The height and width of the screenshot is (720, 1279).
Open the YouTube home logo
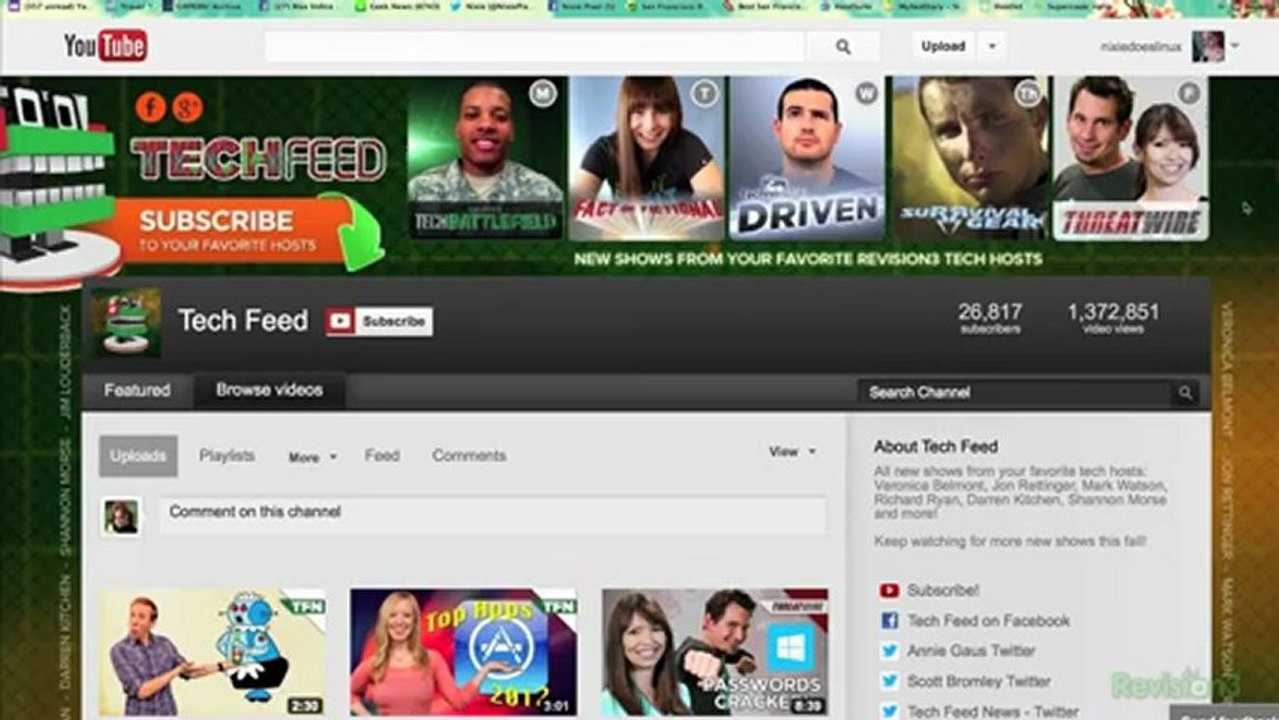pyautogui.click(x=106, y=45)
